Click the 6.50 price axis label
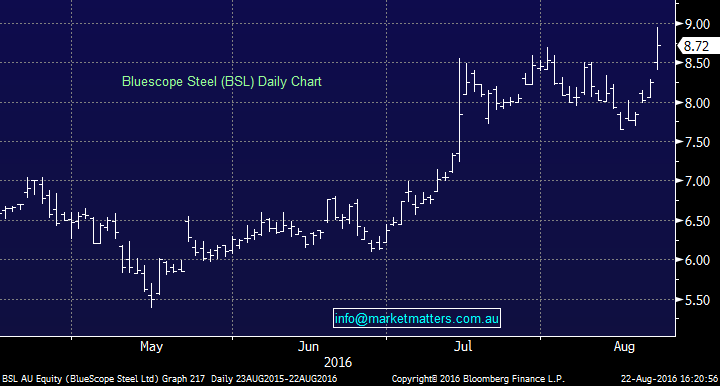The image size is (720, 386). 697,221
